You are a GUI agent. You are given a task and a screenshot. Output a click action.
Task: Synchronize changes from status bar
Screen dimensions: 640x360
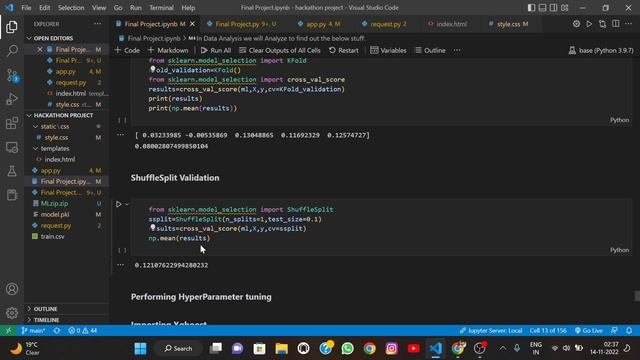click(57, 330)
